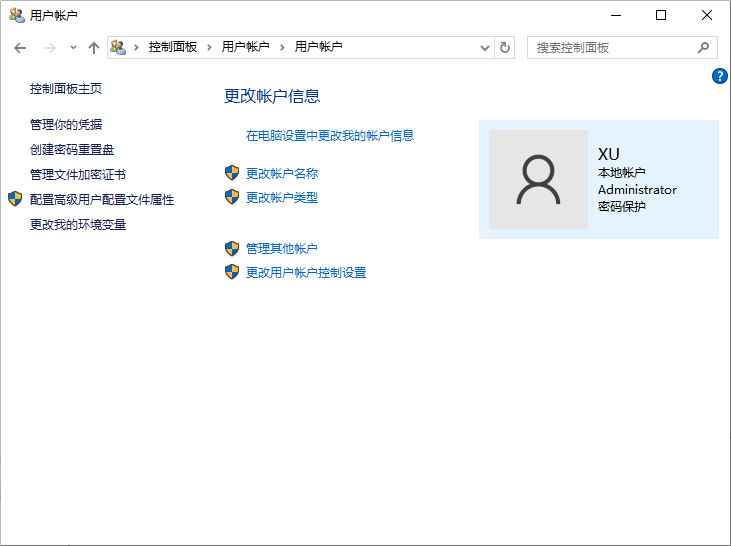731x546 pixels.
Task: Click 更改帐户名称 link
Action: [x=282, y=173]
